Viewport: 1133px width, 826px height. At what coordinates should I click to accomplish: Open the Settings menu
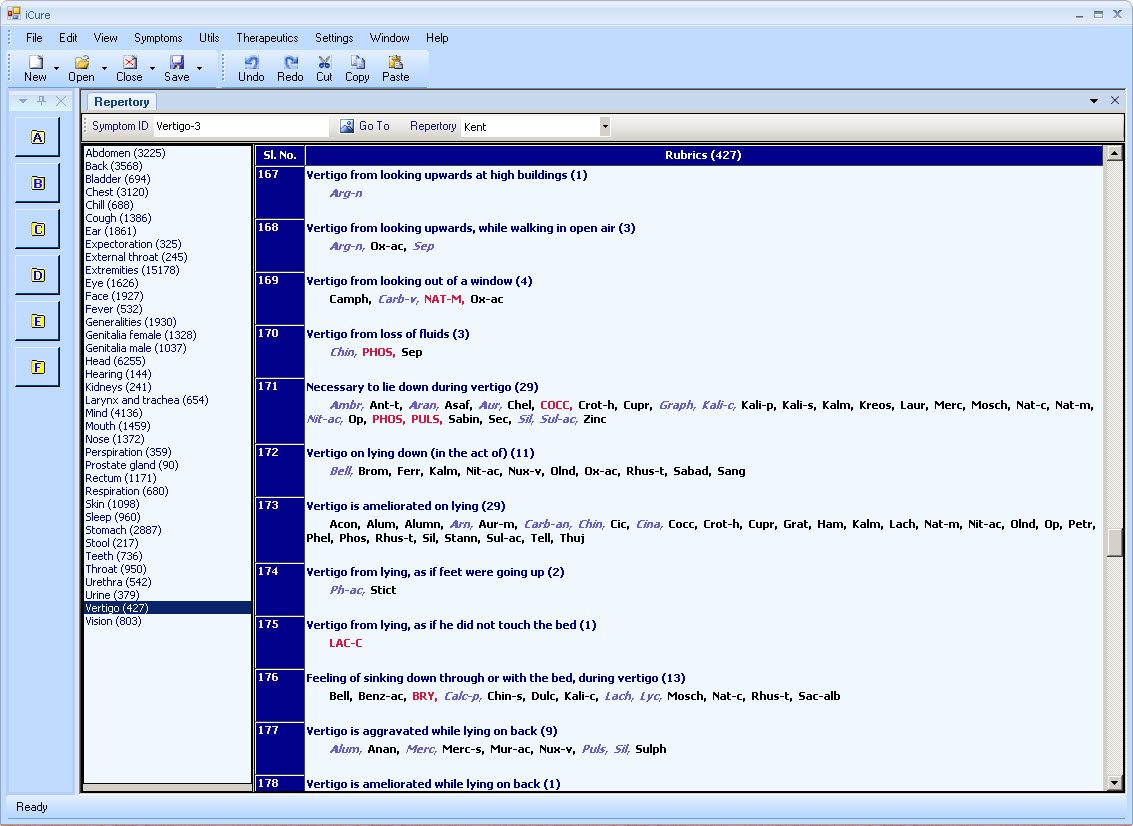[x=334, y=38]
